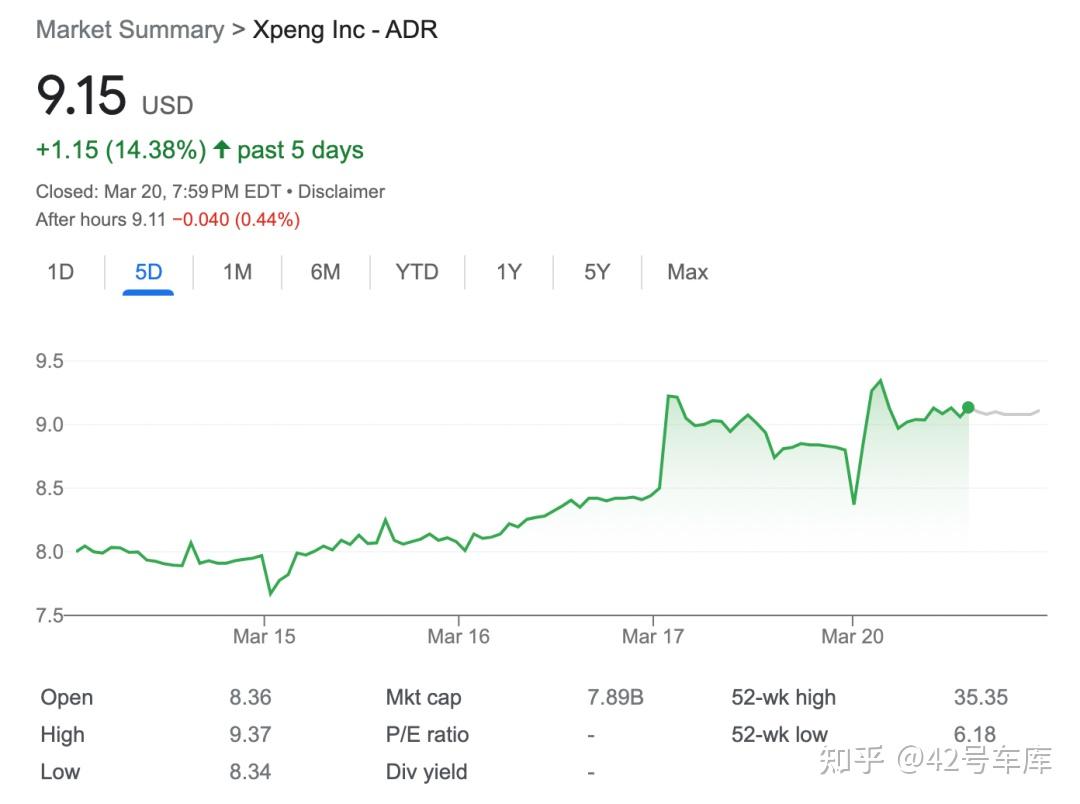Click the Mar 16 date marker
The height and width of the screenshot is (804, 1080).
(458, 636)
